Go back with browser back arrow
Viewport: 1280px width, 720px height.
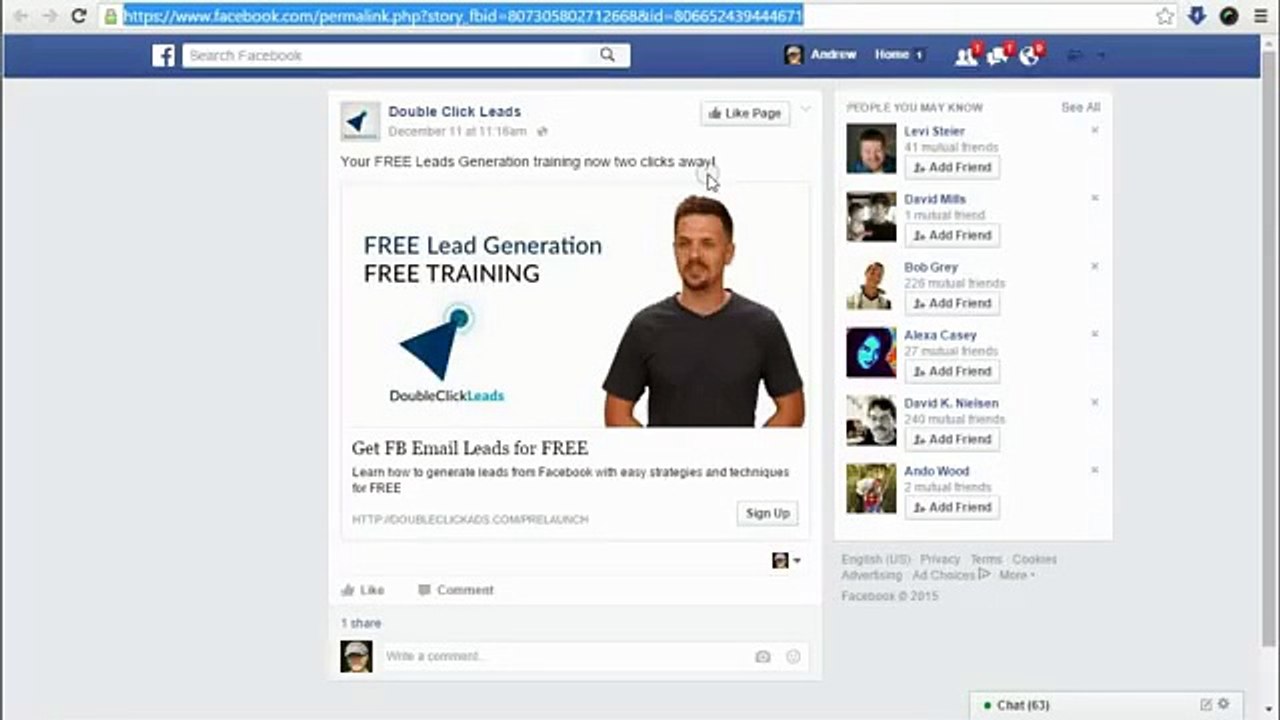[x=20, y=16]
